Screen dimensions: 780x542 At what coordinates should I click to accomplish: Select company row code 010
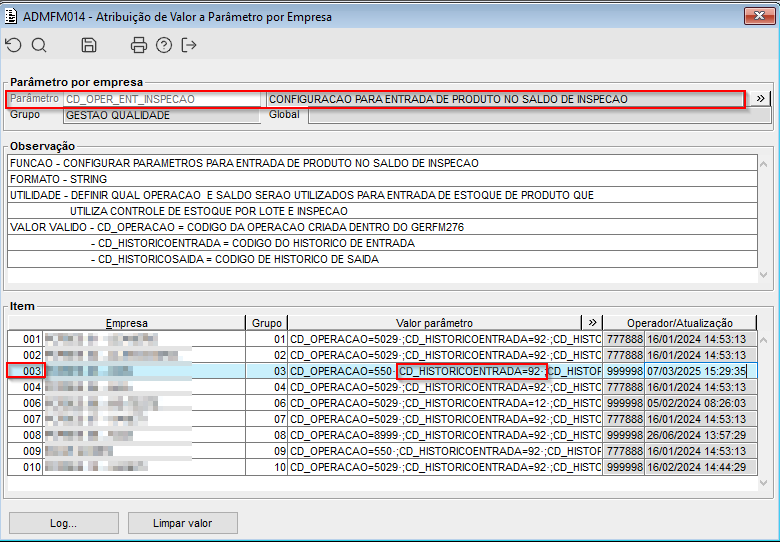(25, 467)
